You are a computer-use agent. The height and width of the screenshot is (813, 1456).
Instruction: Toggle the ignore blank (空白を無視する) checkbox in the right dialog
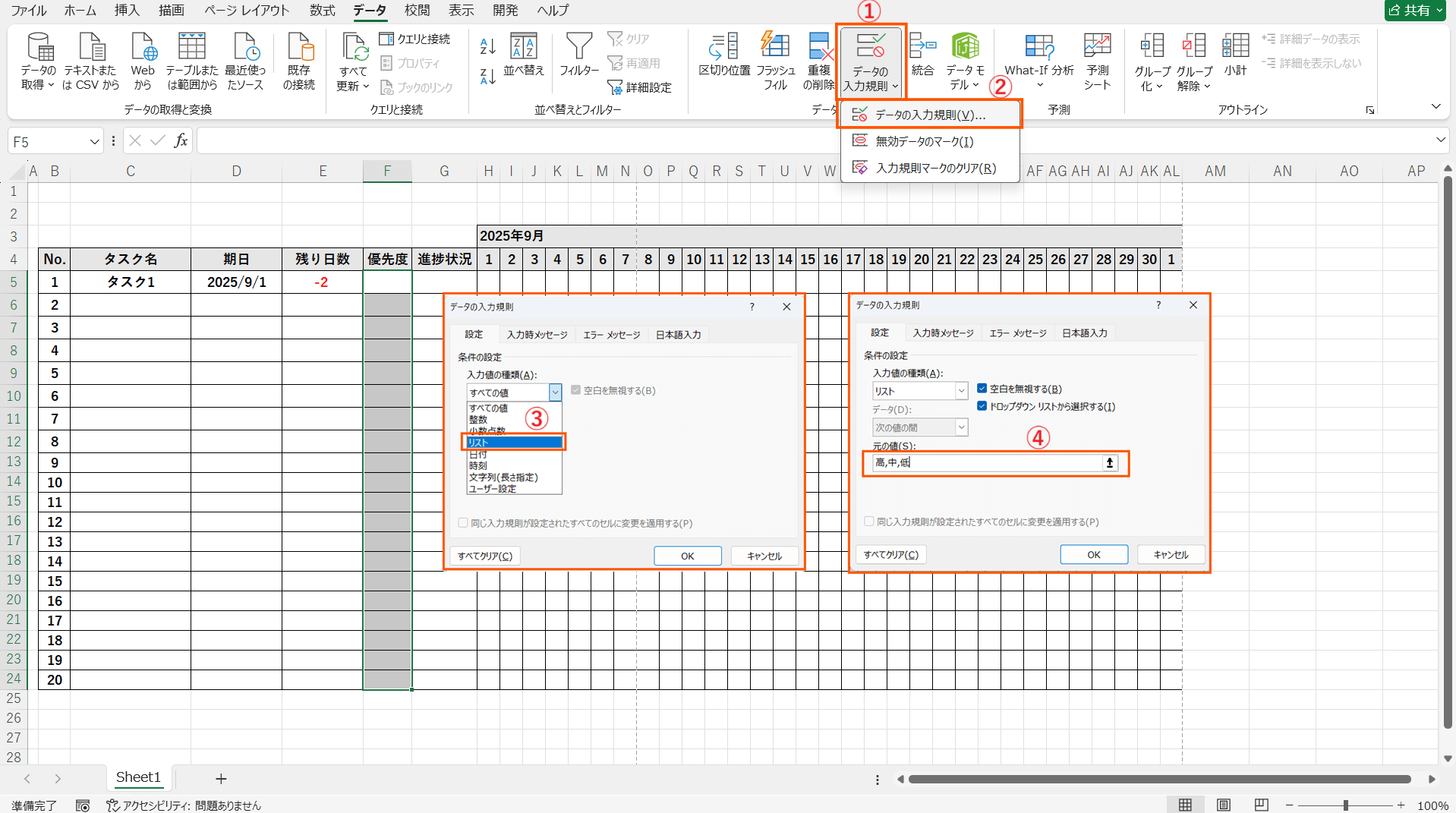click(982, 389)
